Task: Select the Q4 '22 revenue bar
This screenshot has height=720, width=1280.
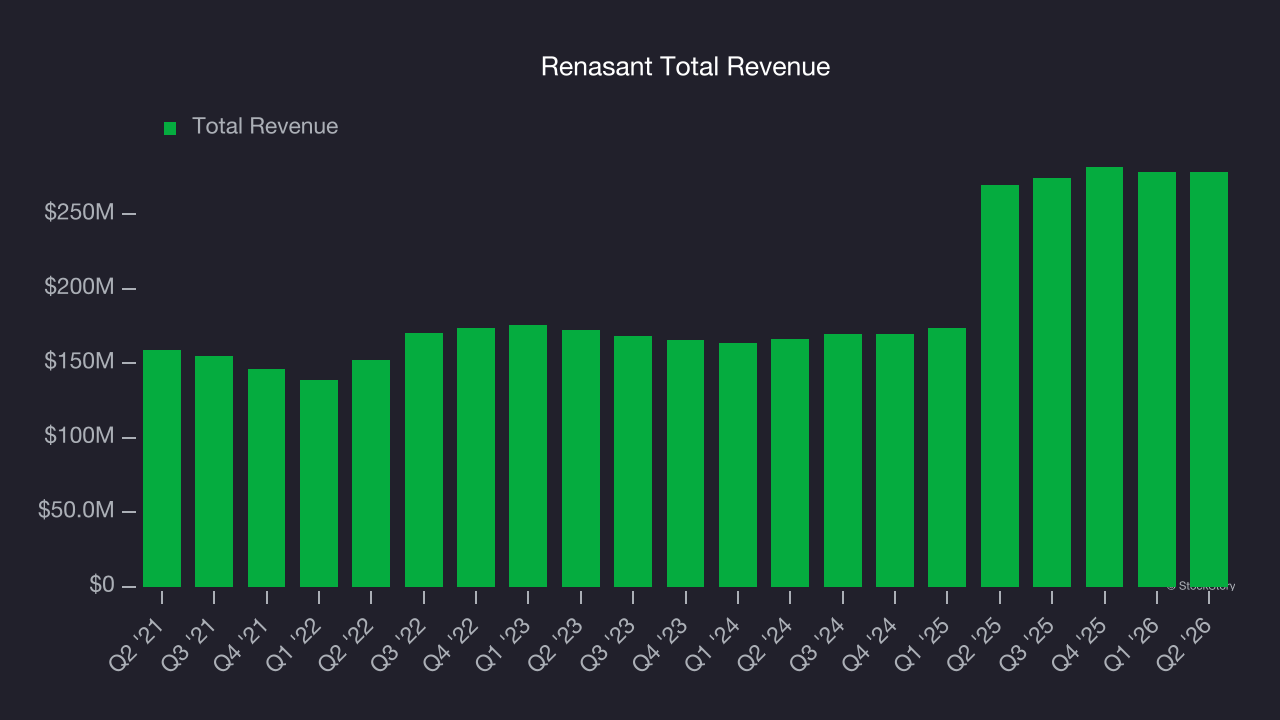Action: (476, 457)
